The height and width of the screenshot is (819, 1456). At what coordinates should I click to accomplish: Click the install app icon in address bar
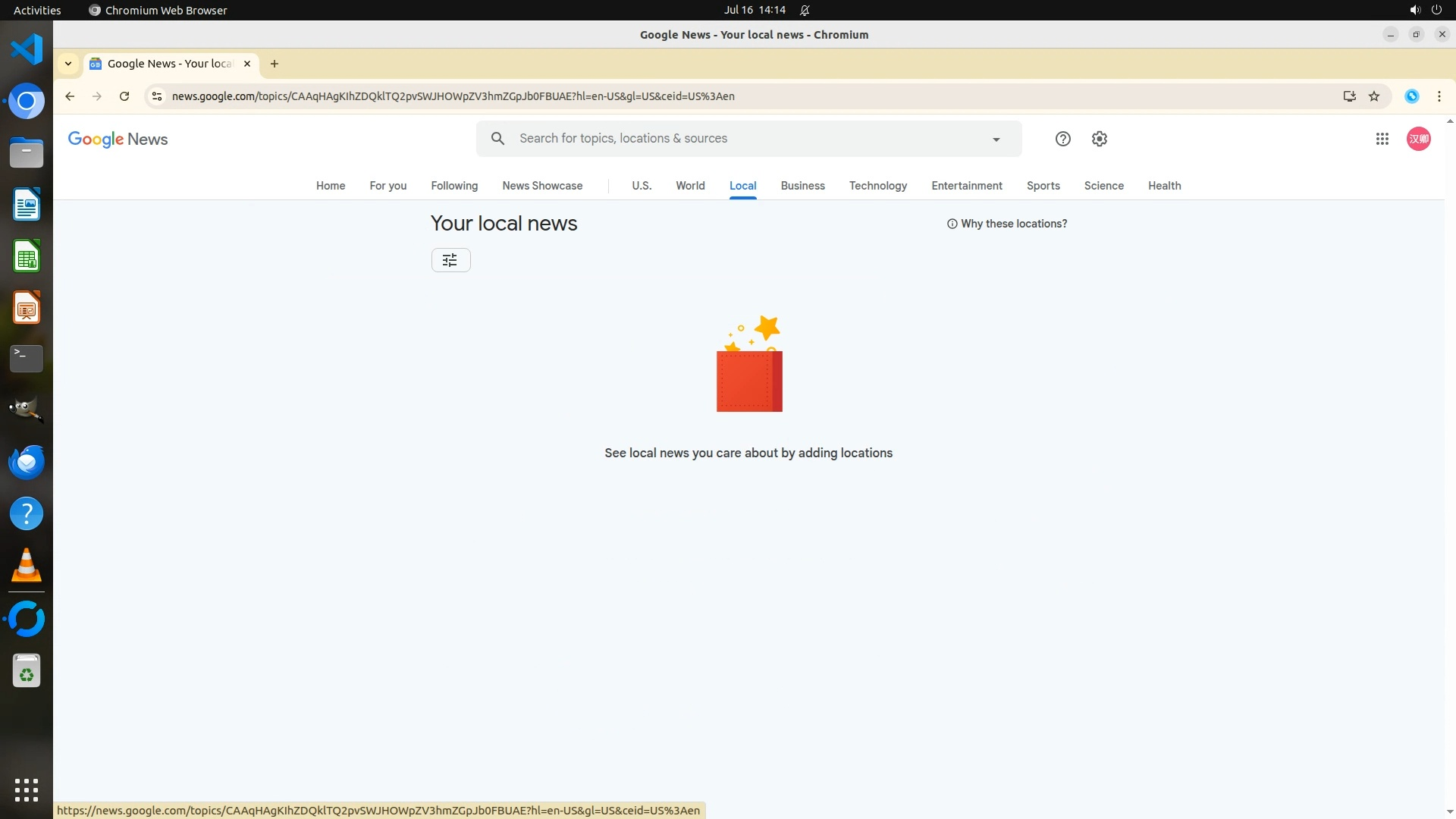tap(1349, 96)
